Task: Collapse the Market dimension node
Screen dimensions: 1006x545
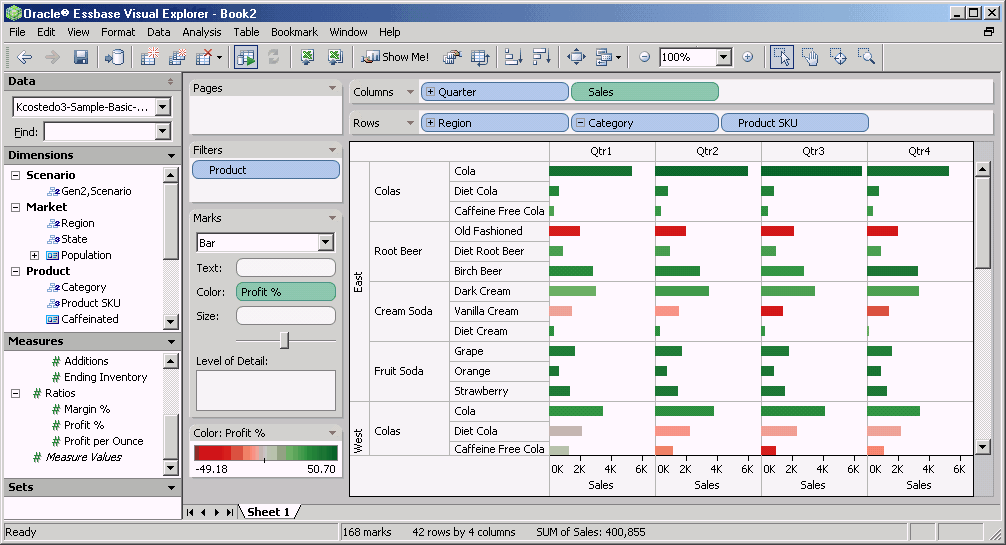Action: tap(15, 207)
